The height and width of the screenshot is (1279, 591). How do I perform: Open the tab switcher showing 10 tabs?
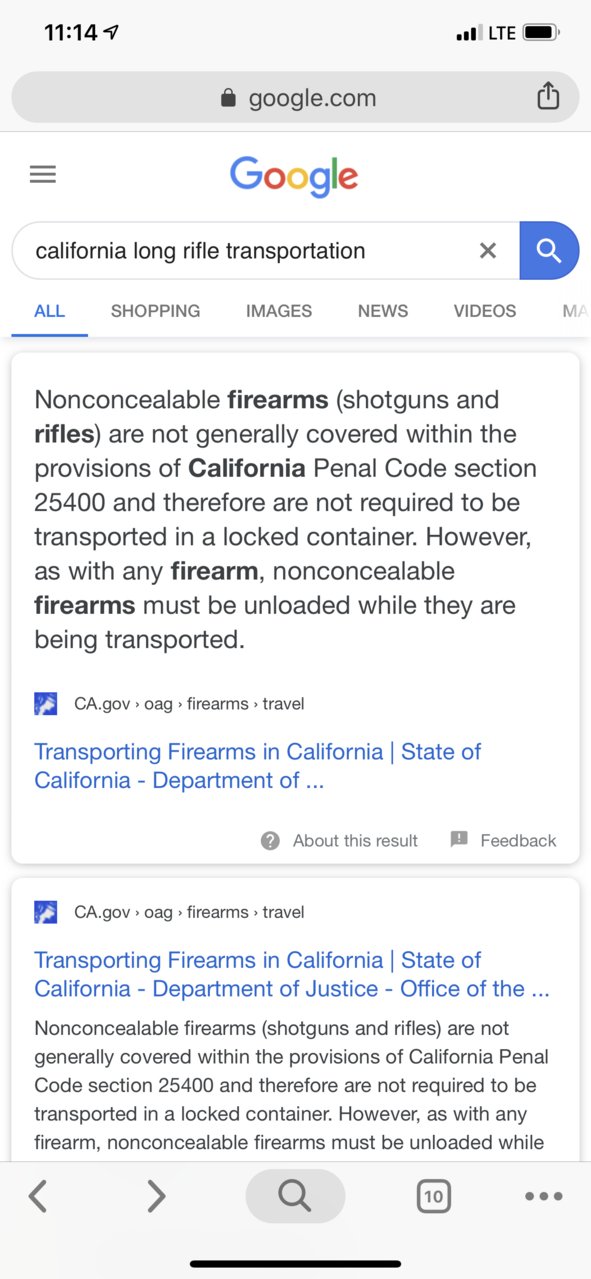coord(433,1195)
